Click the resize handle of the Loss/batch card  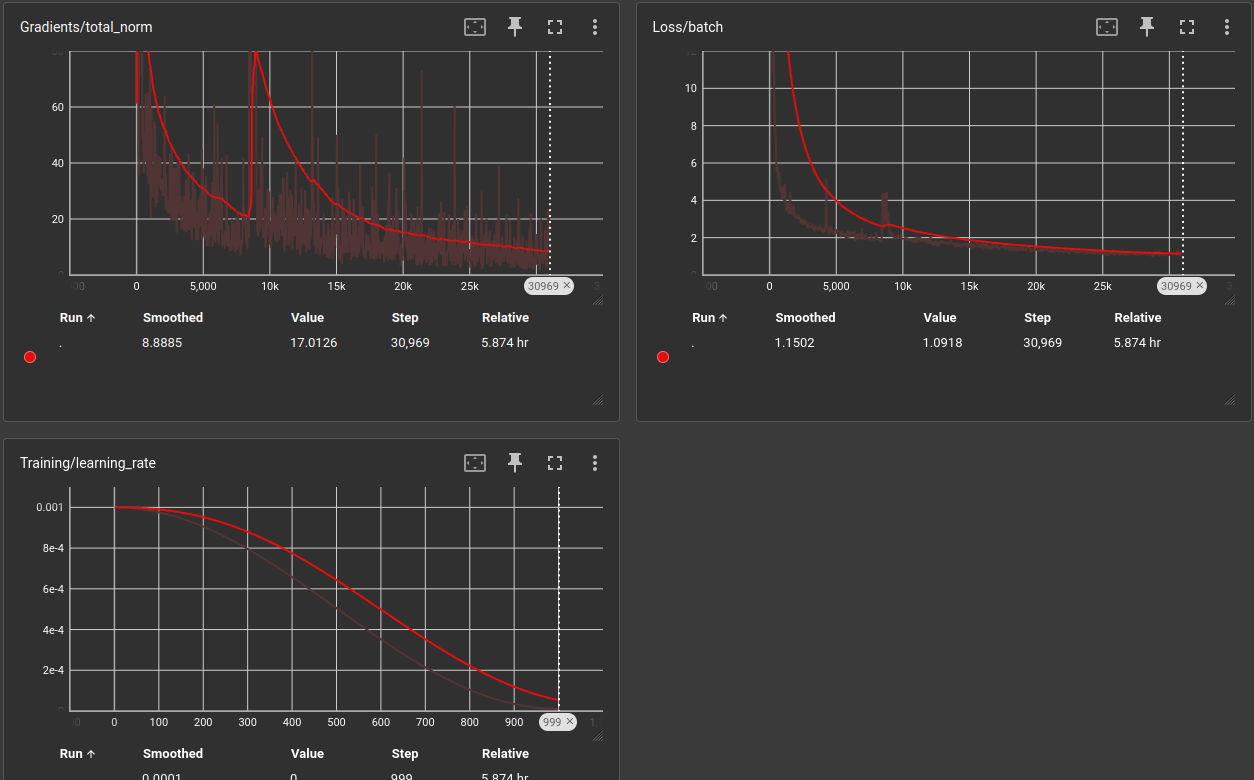1230,399
